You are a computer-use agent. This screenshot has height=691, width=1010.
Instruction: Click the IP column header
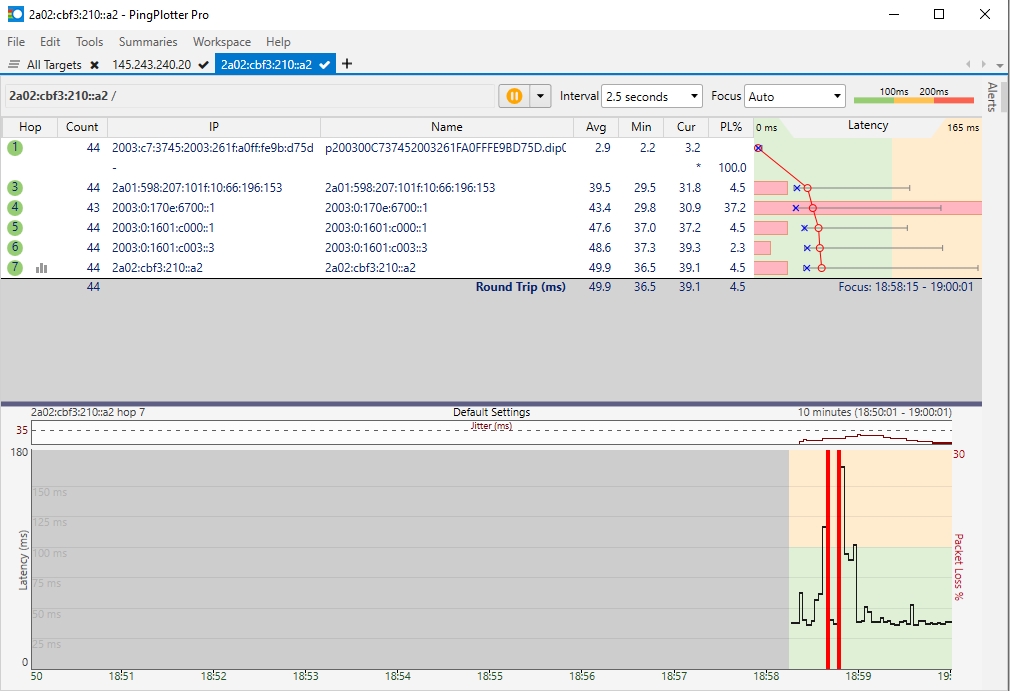214,127
